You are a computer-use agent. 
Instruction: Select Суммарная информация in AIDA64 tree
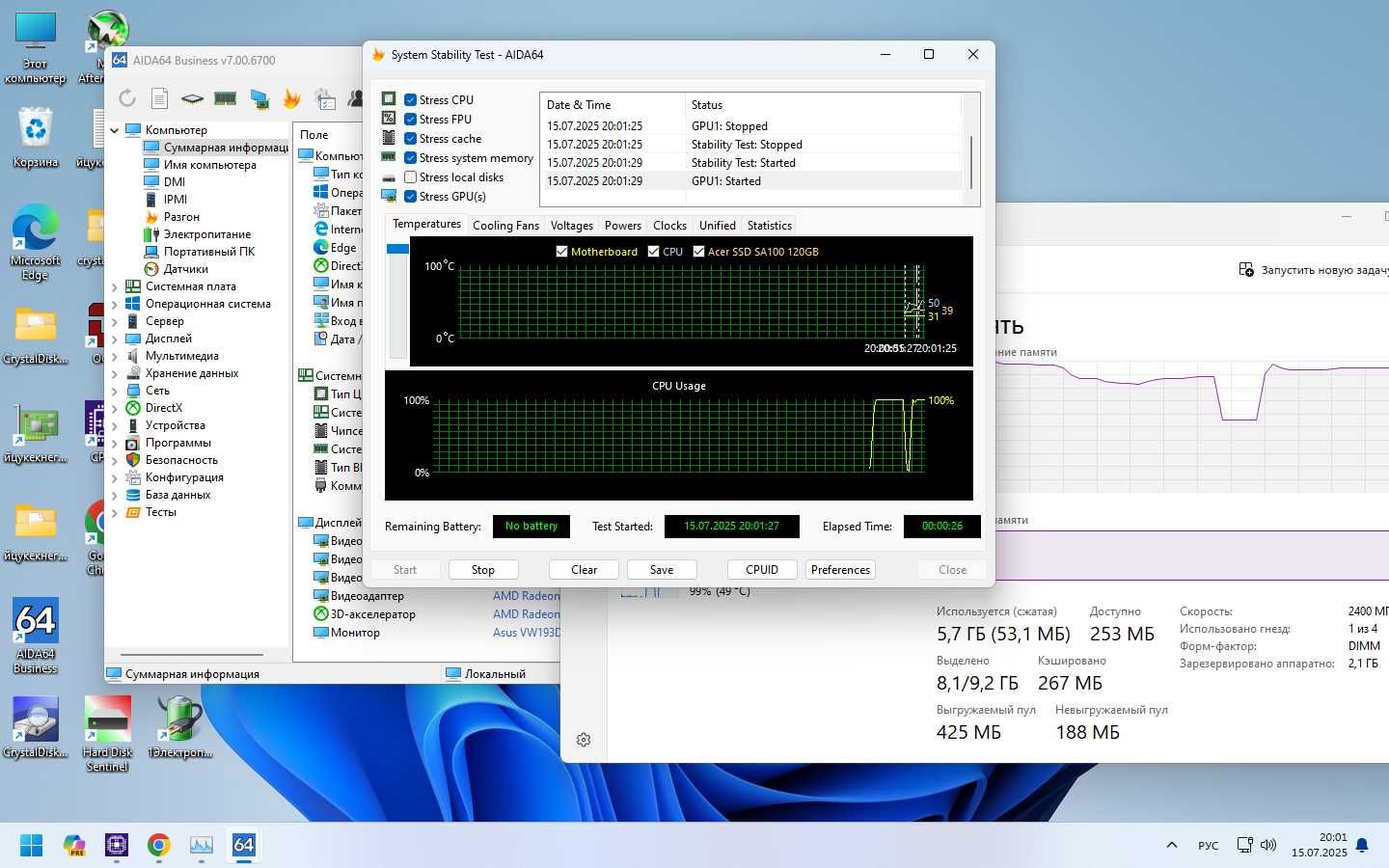point(226,148)
